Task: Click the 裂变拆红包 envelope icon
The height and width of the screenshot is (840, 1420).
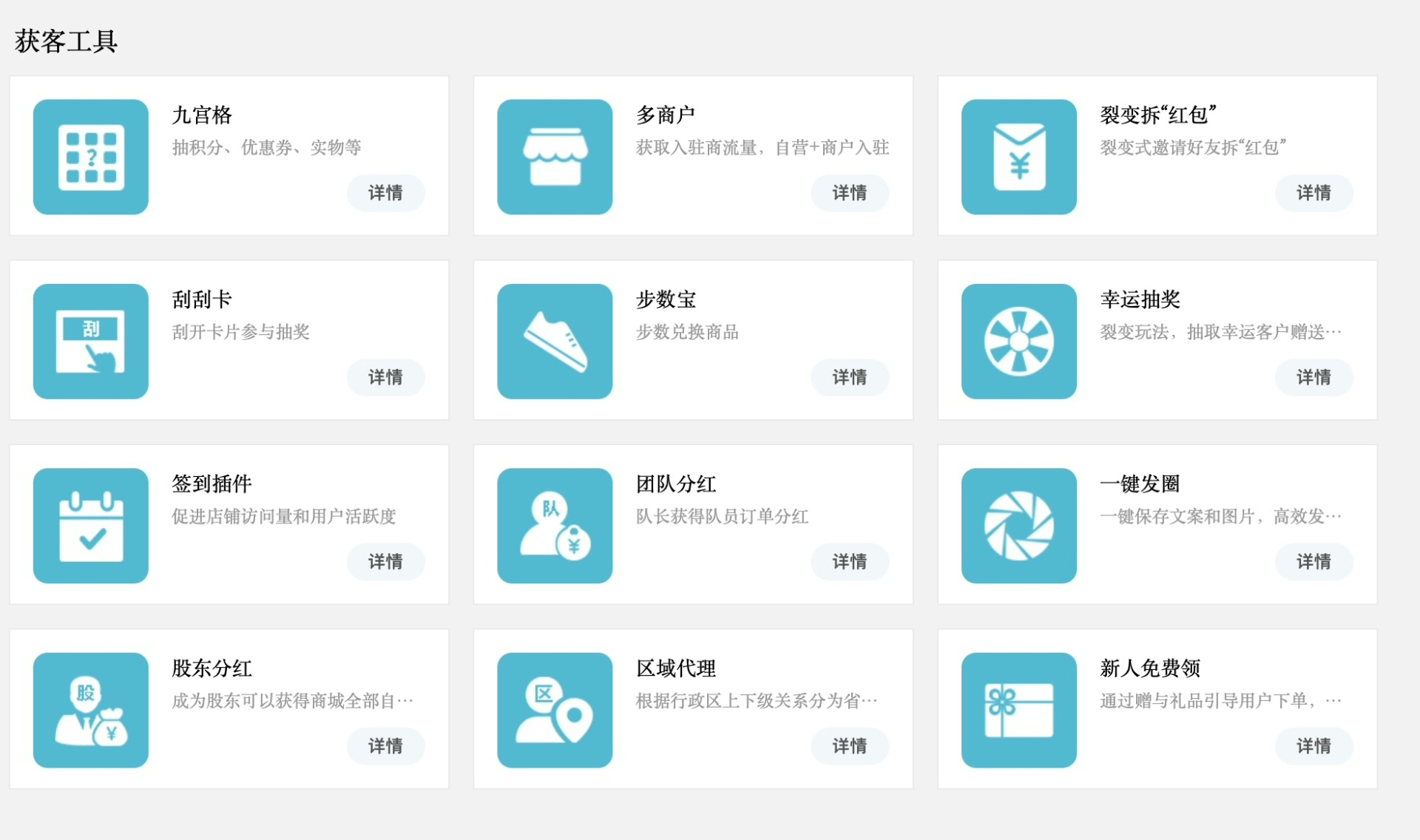Action: point(1018,157)
